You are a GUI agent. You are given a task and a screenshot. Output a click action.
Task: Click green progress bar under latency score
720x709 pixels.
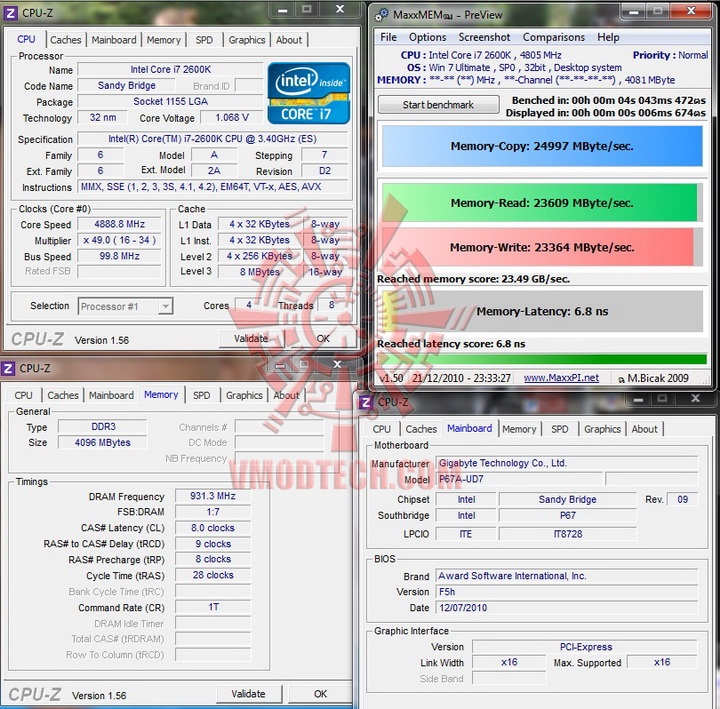click(x=542, y=360)
